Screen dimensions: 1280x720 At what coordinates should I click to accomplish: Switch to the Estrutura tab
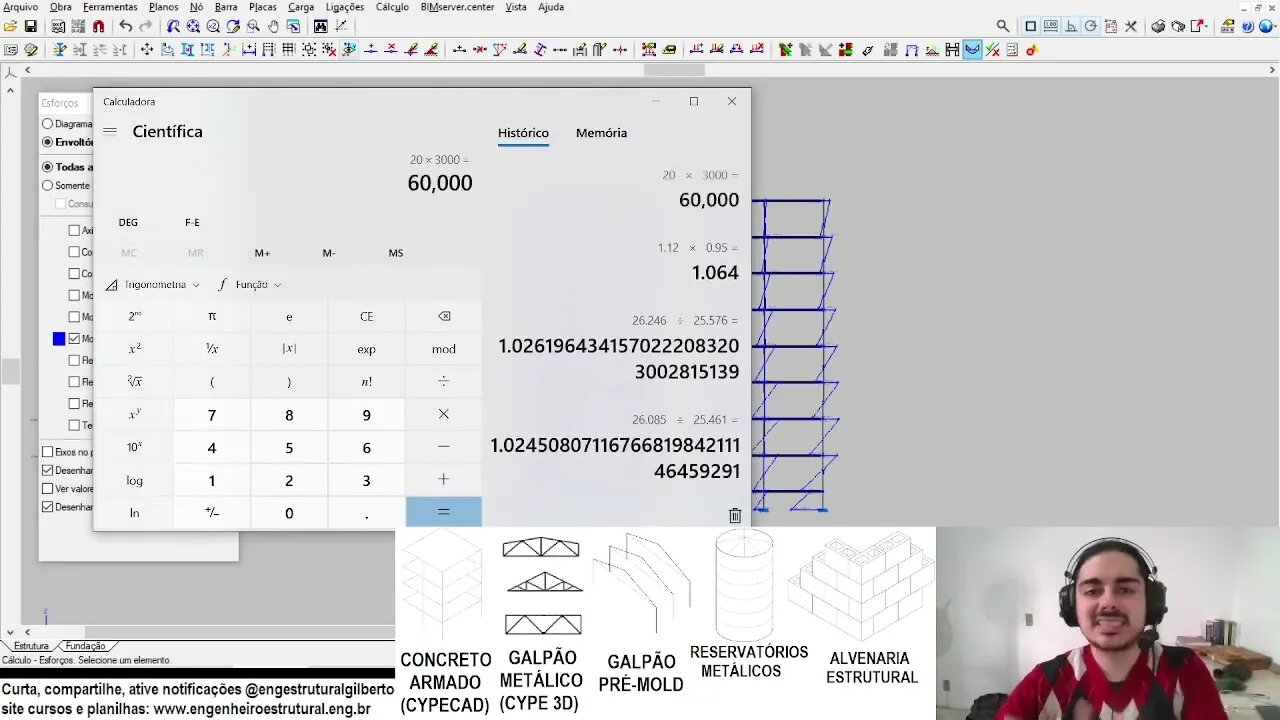click(x=31, y=646)
